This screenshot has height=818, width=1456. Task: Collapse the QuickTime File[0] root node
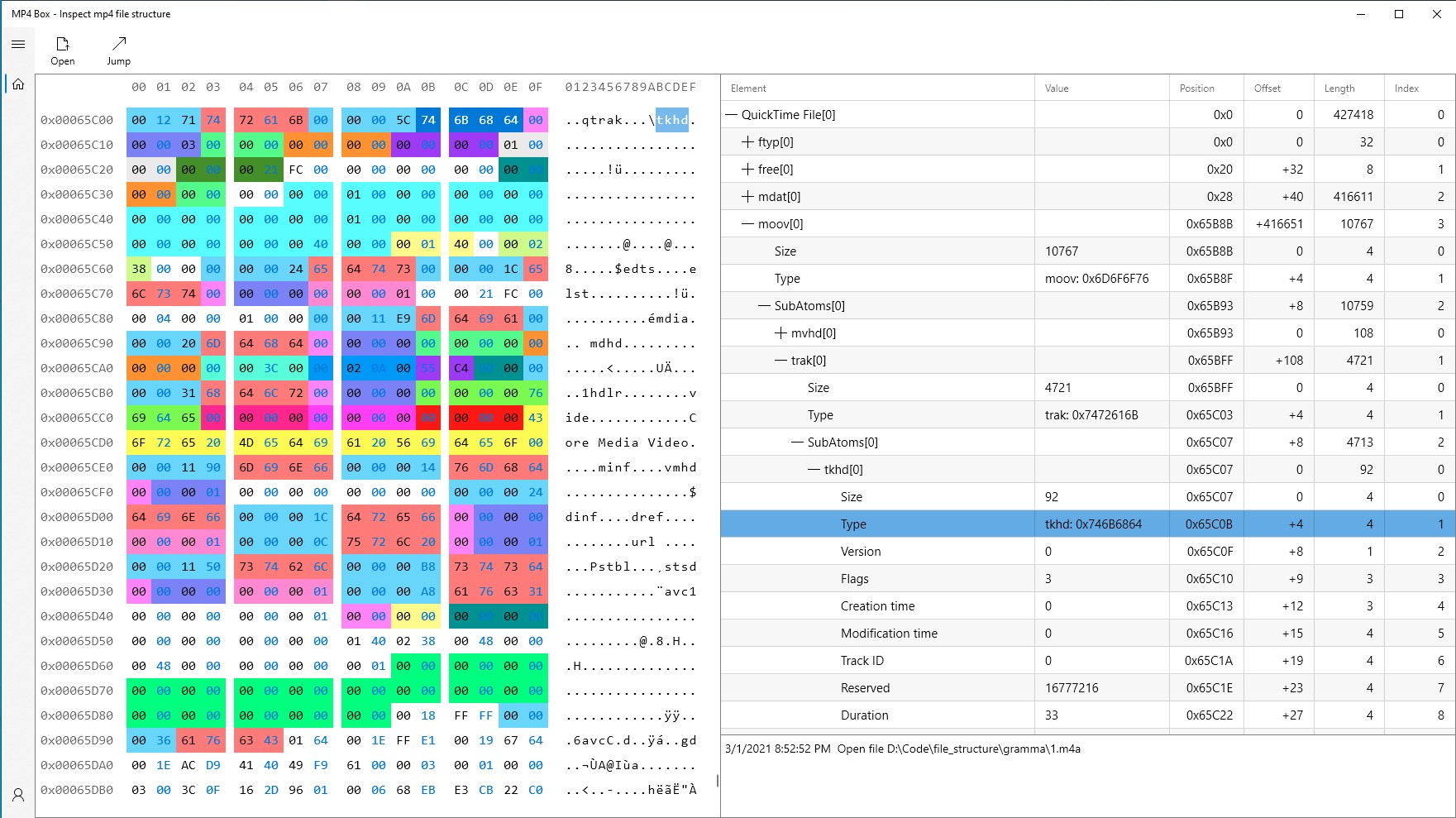(732, 115)
